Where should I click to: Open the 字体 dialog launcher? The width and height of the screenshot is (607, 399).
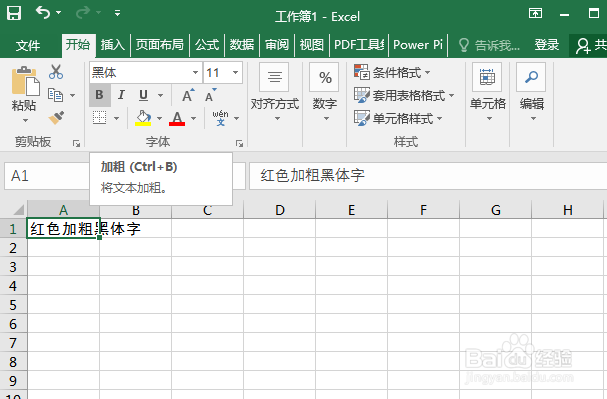(239, 144)
